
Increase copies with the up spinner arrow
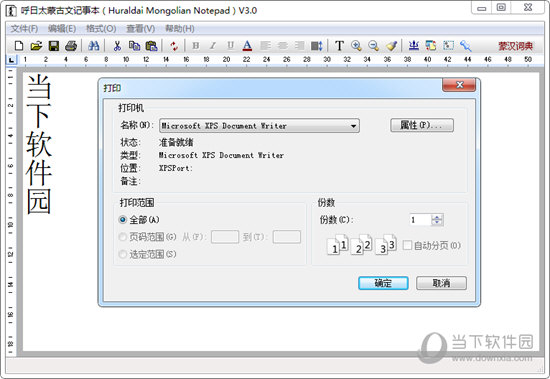coord(437,217)
